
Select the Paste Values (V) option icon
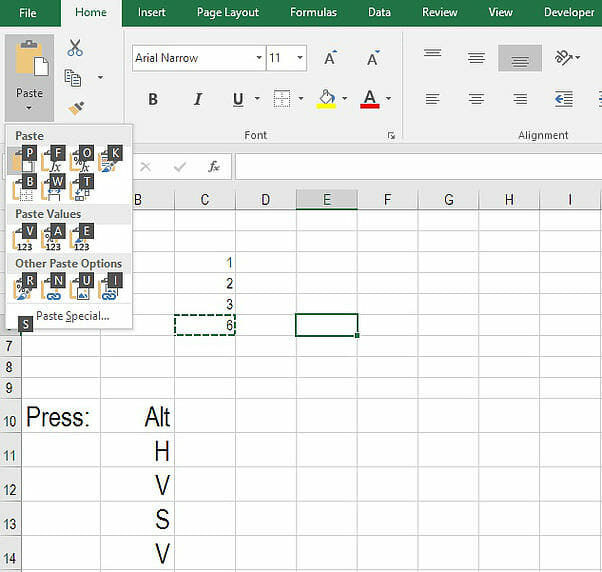tap(23, 238)
